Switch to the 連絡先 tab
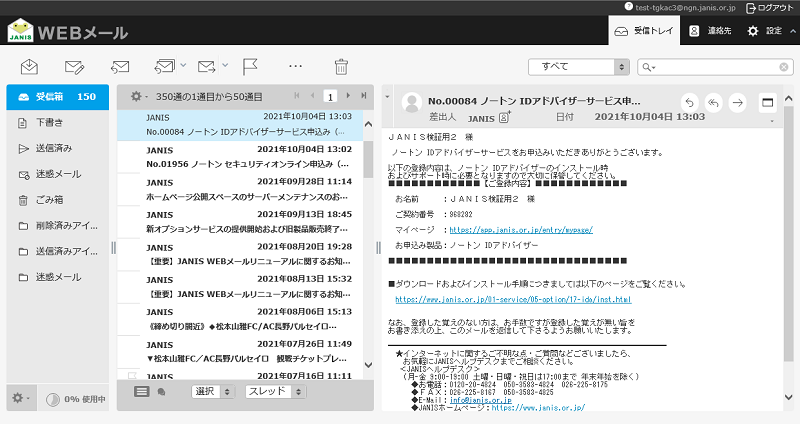 (710, 31)
